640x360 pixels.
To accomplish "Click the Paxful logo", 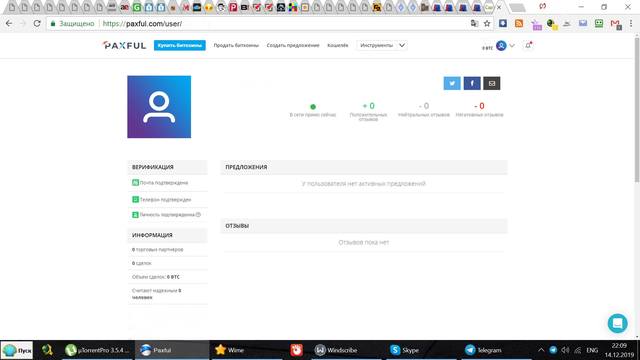I will (x=124, y=45).
